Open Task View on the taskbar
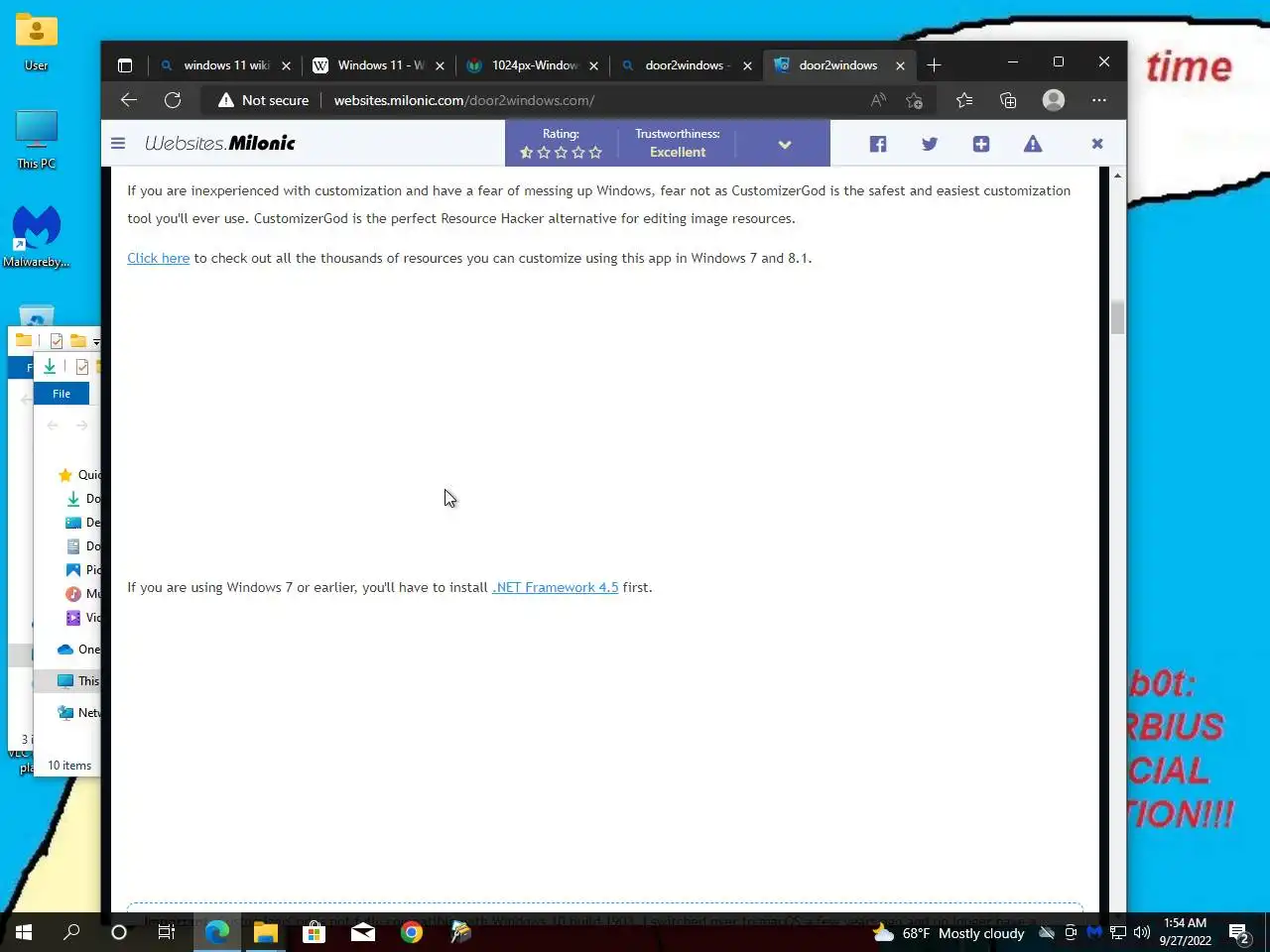1270x952 pixels. (167, 932)
